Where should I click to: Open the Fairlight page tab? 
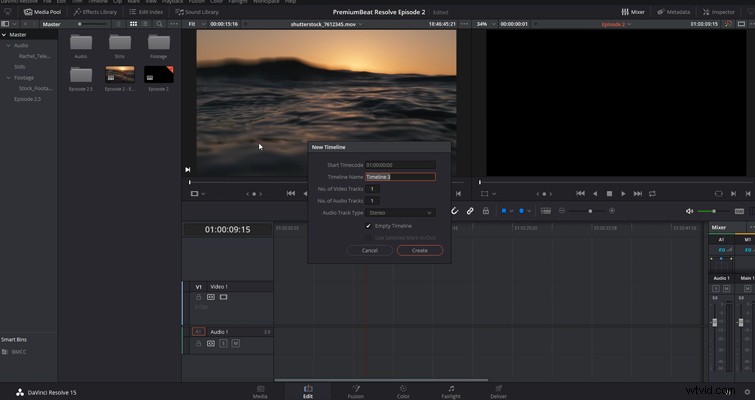pos(451,392)
